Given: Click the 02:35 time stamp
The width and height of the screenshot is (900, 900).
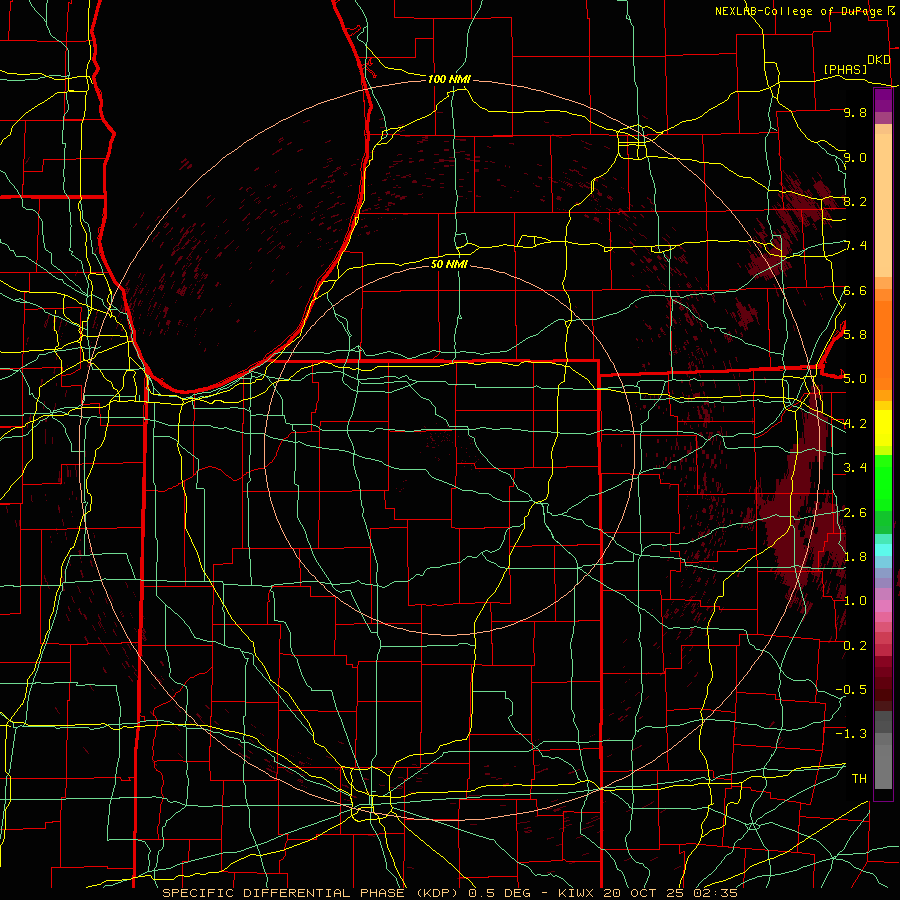Looking at the screenshot, I should [718, 893].
